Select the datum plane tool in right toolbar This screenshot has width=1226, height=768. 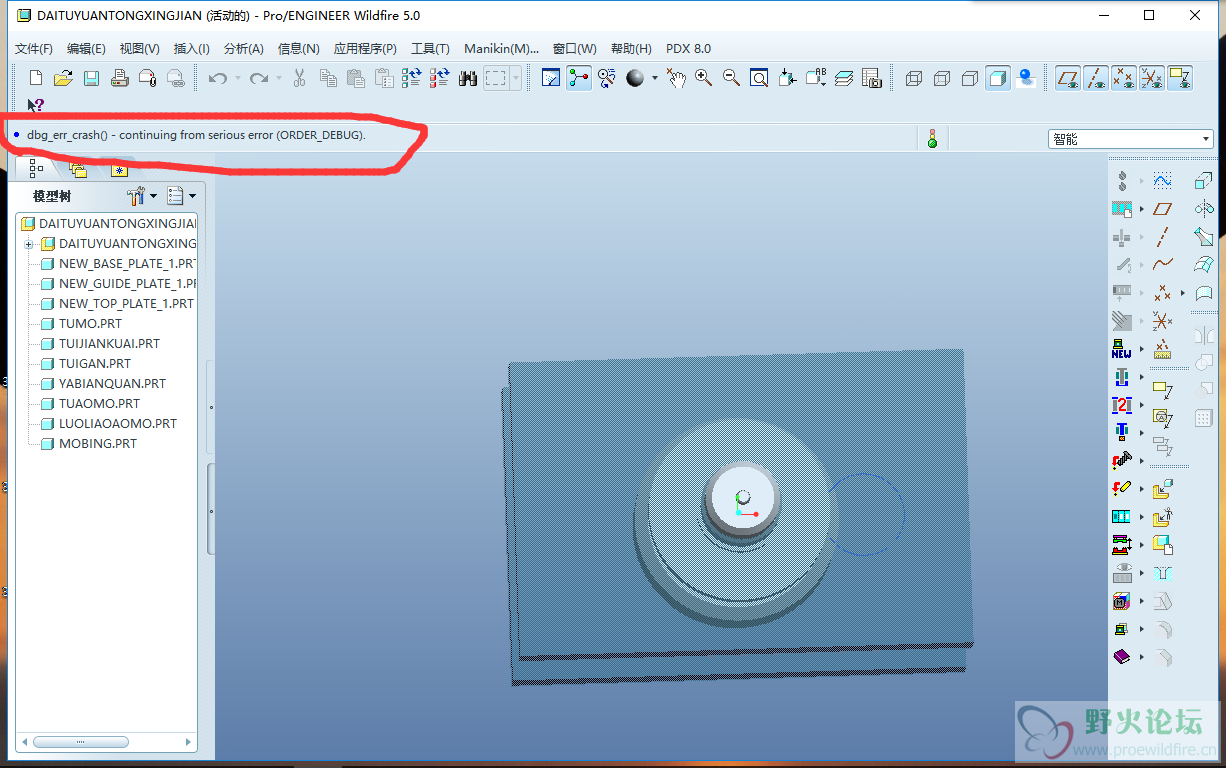[x=1162, y=209]
